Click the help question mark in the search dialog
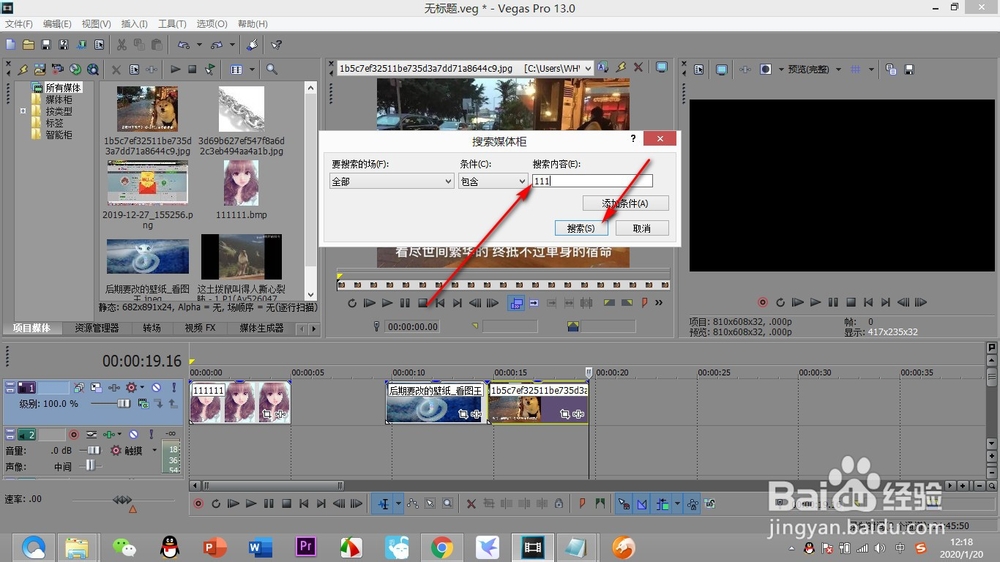The height and width of the screenshot is (562, 1000). coord(633,138)
